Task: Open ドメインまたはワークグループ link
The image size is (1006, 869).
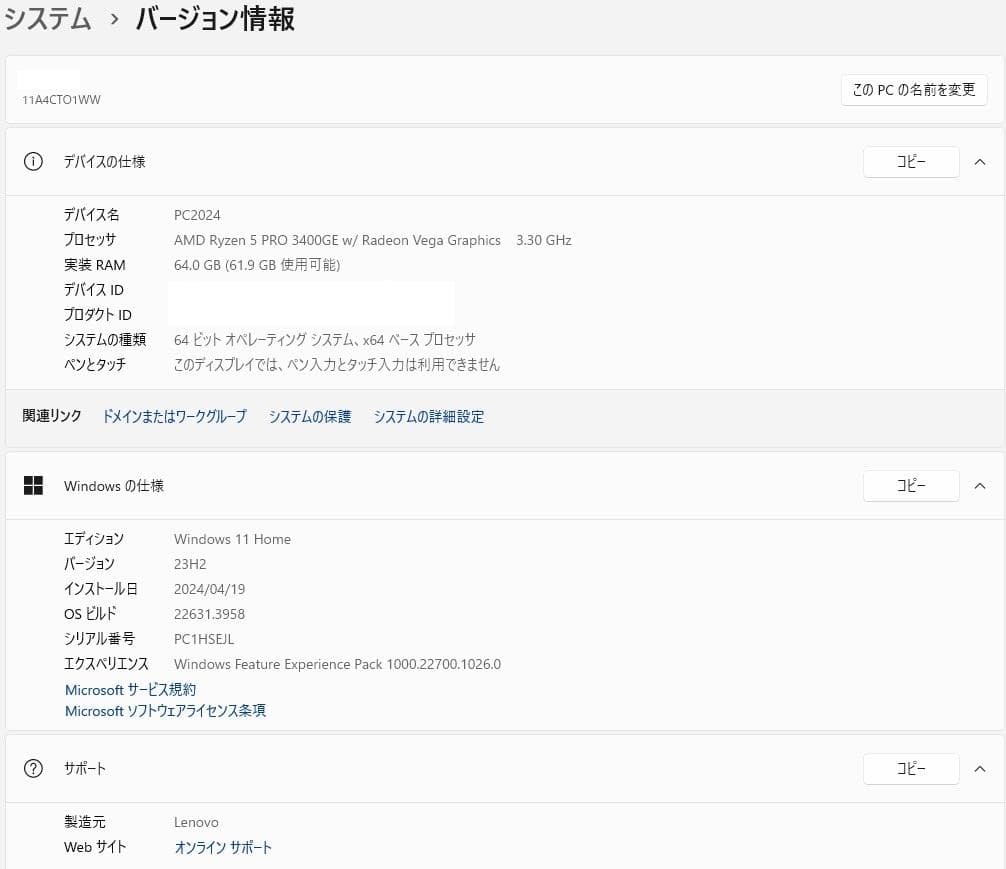Action: point(174,417)
